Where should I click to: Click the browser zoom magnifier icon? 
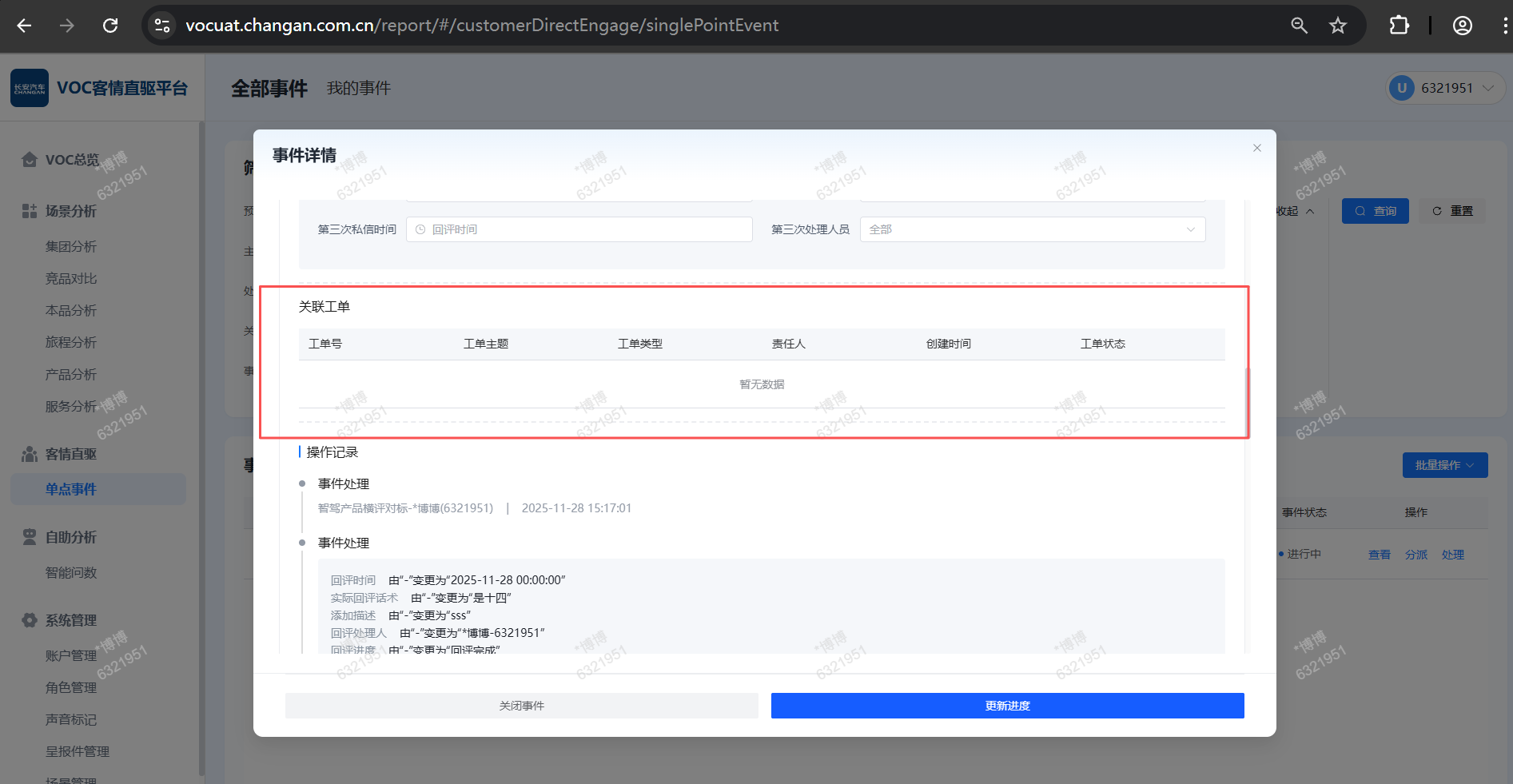(x=1299, y=26)
